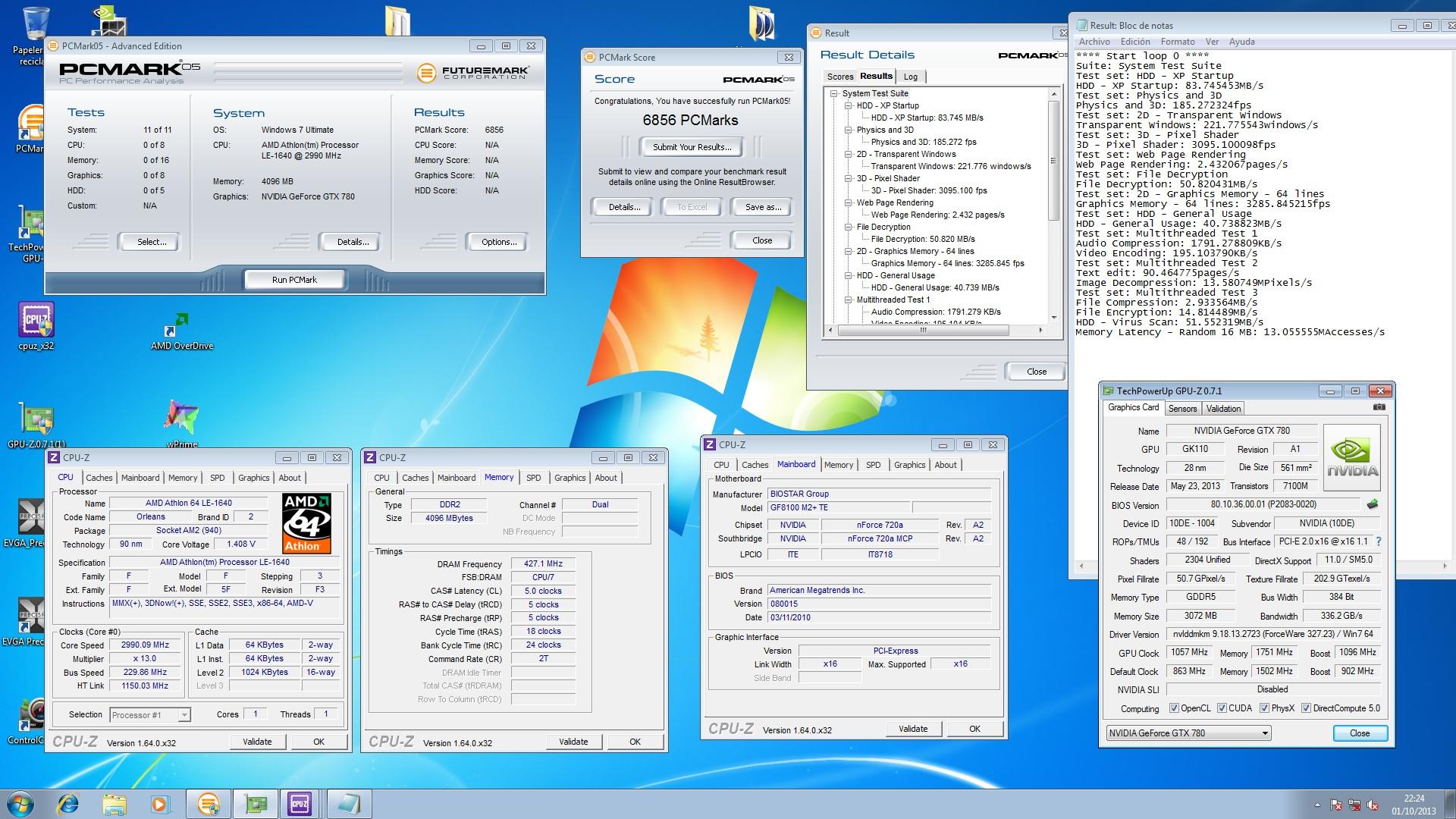Open the PCMark desktop shortcut
The width and height of the screenshot is (1456, 819).
30,129
